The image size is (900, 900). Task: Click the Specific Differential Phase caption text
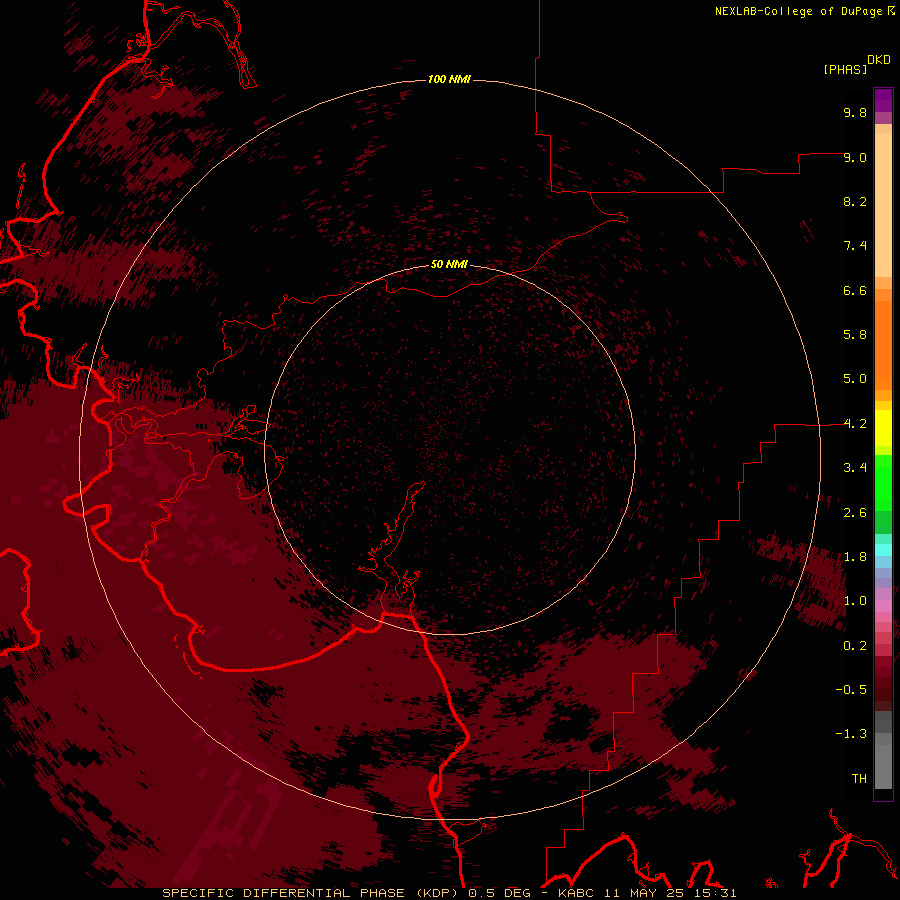click(449, 893)
